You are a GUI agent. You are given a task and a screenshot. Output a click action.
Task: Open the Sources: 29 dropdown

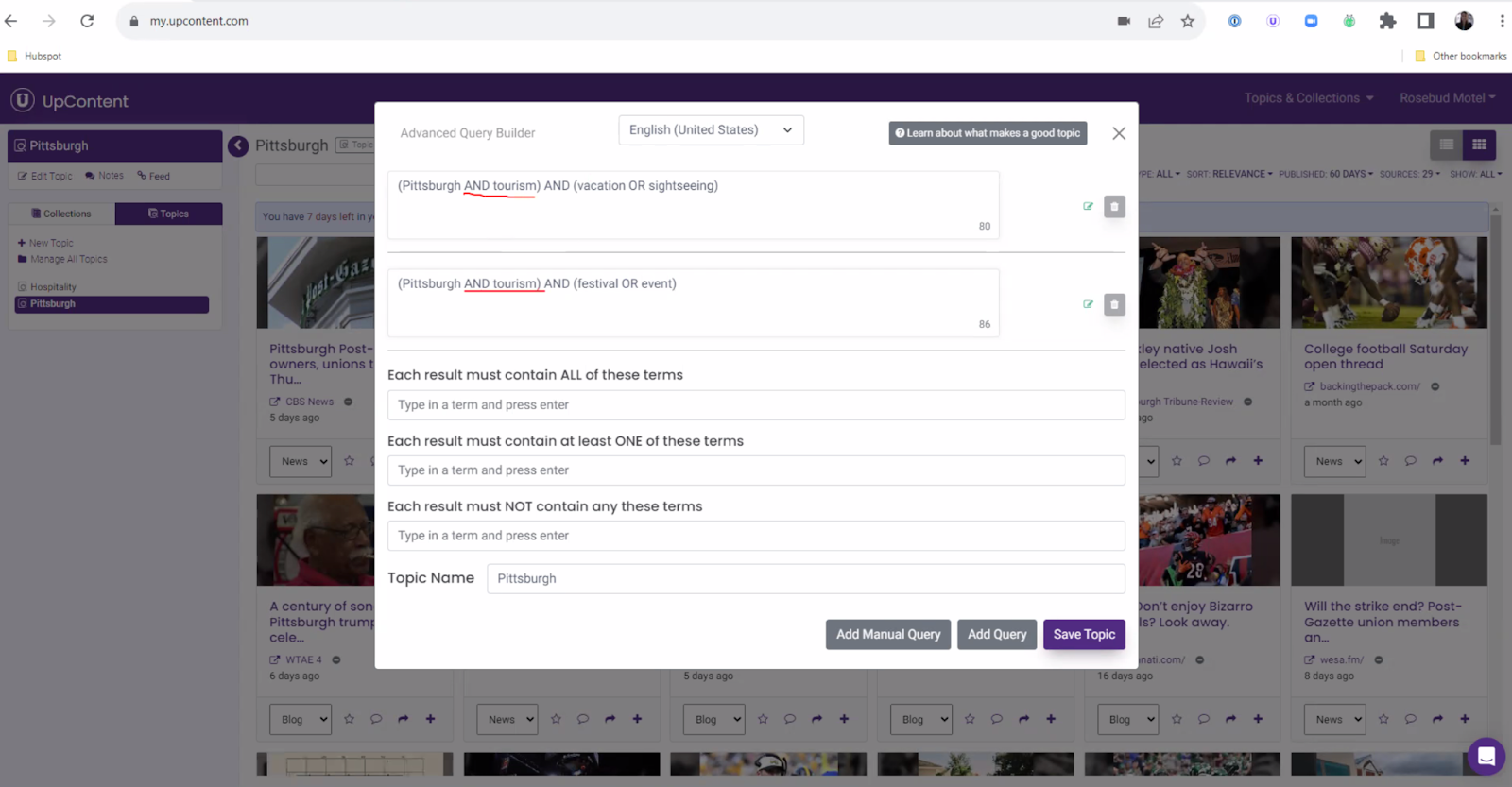1409,174
